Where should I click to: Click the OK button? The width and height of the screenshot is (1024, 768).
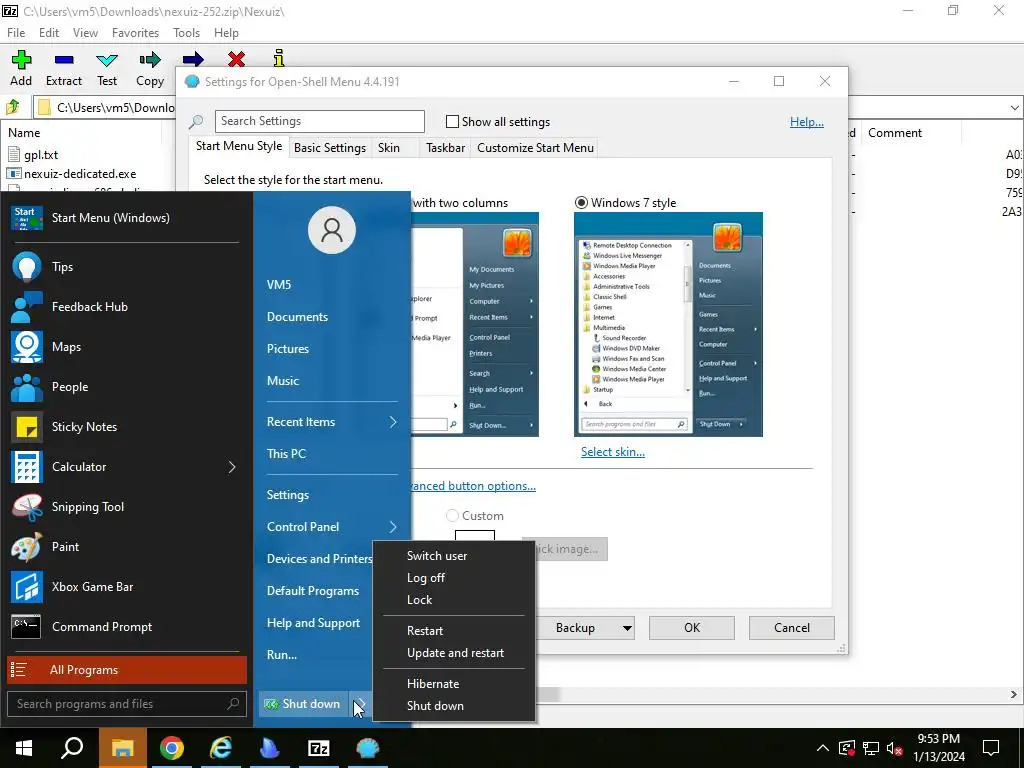(x=692, y=628)
